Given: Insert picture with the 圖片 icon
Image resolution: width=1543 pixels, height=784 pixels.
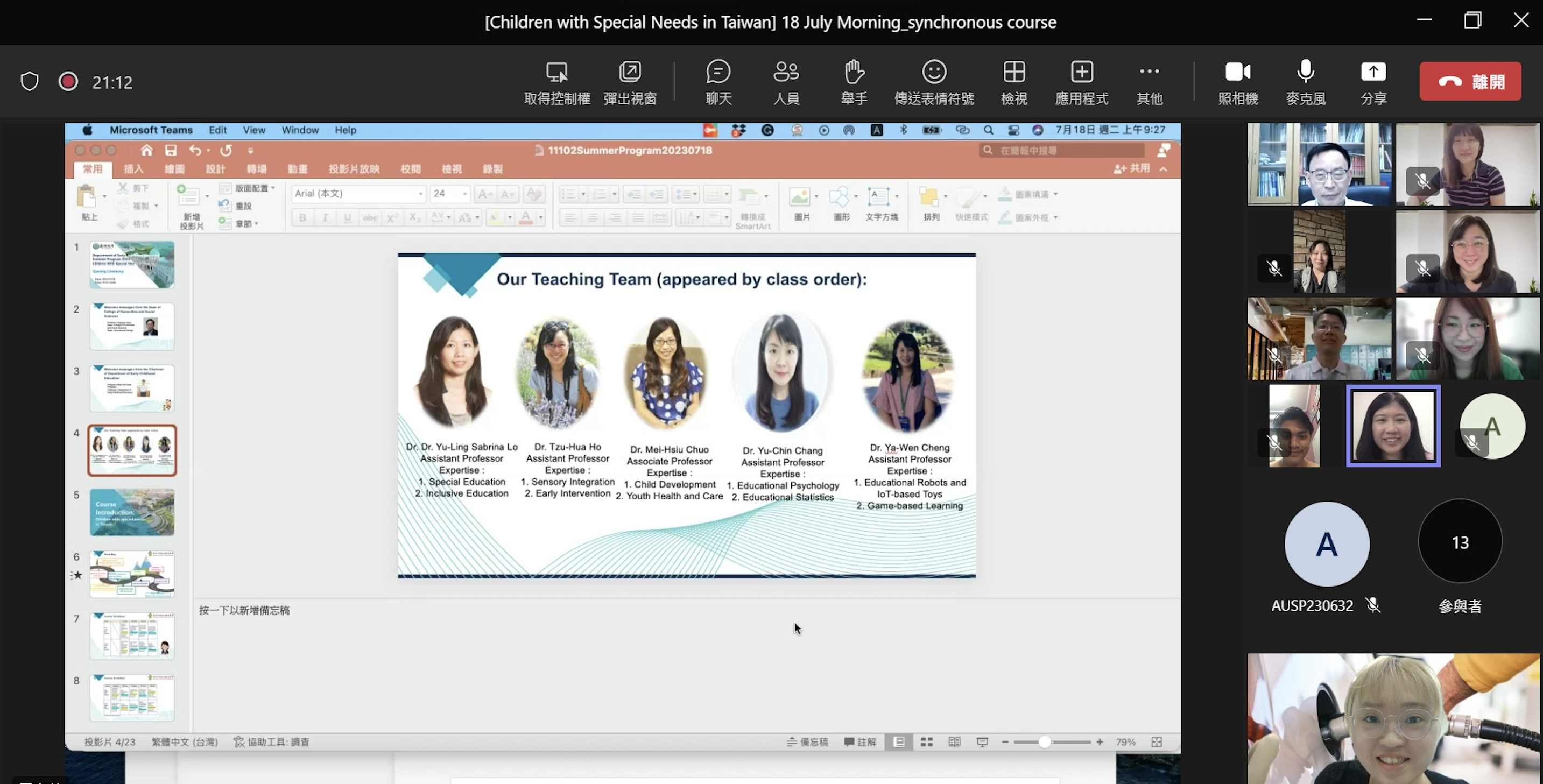Looking at the screenshot, I should click(x=801, y=202).
